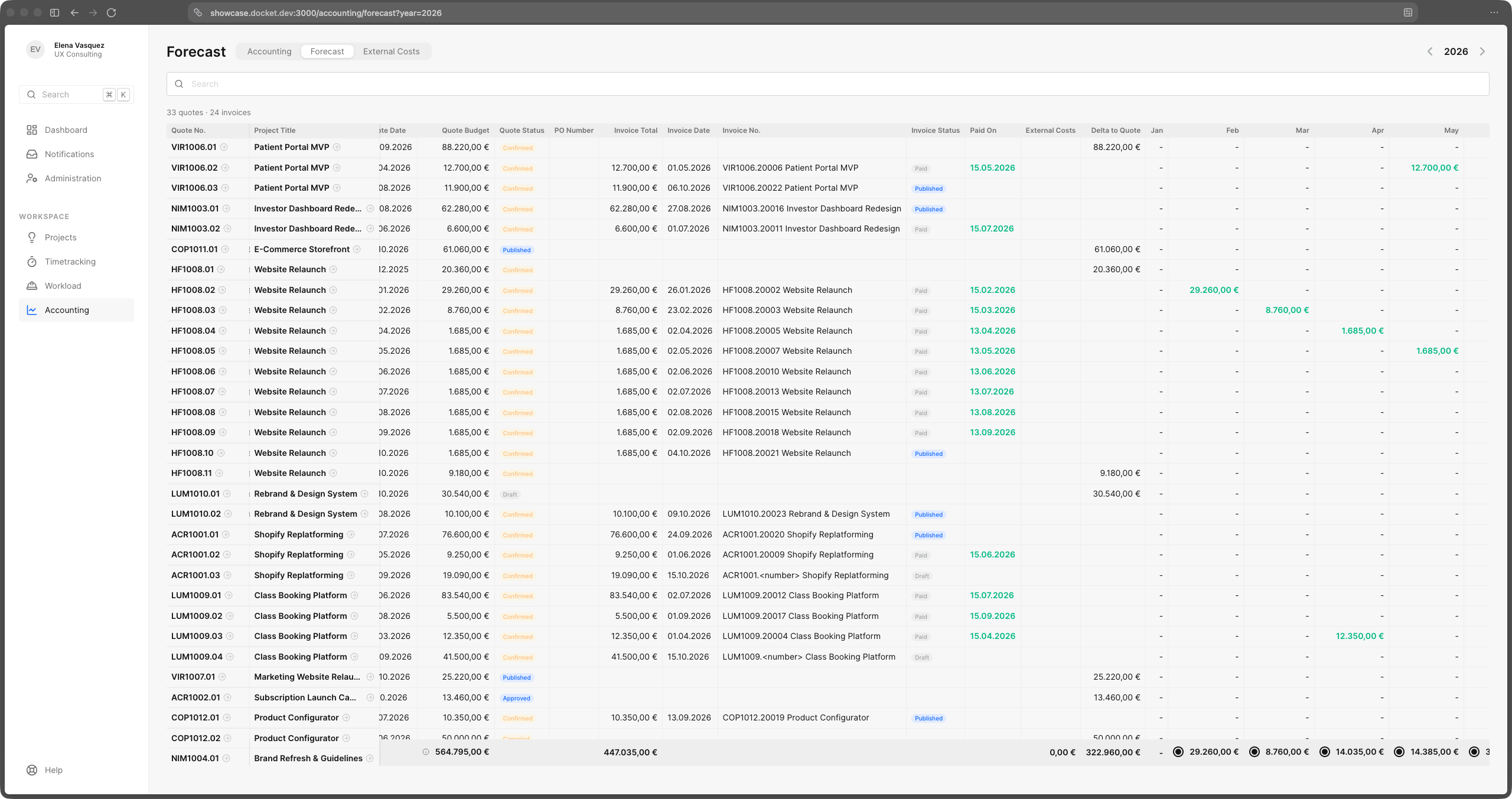Select the Forecast tab
The width and height of the screenshot is (1512, 799).
click(x=327, y=51)
